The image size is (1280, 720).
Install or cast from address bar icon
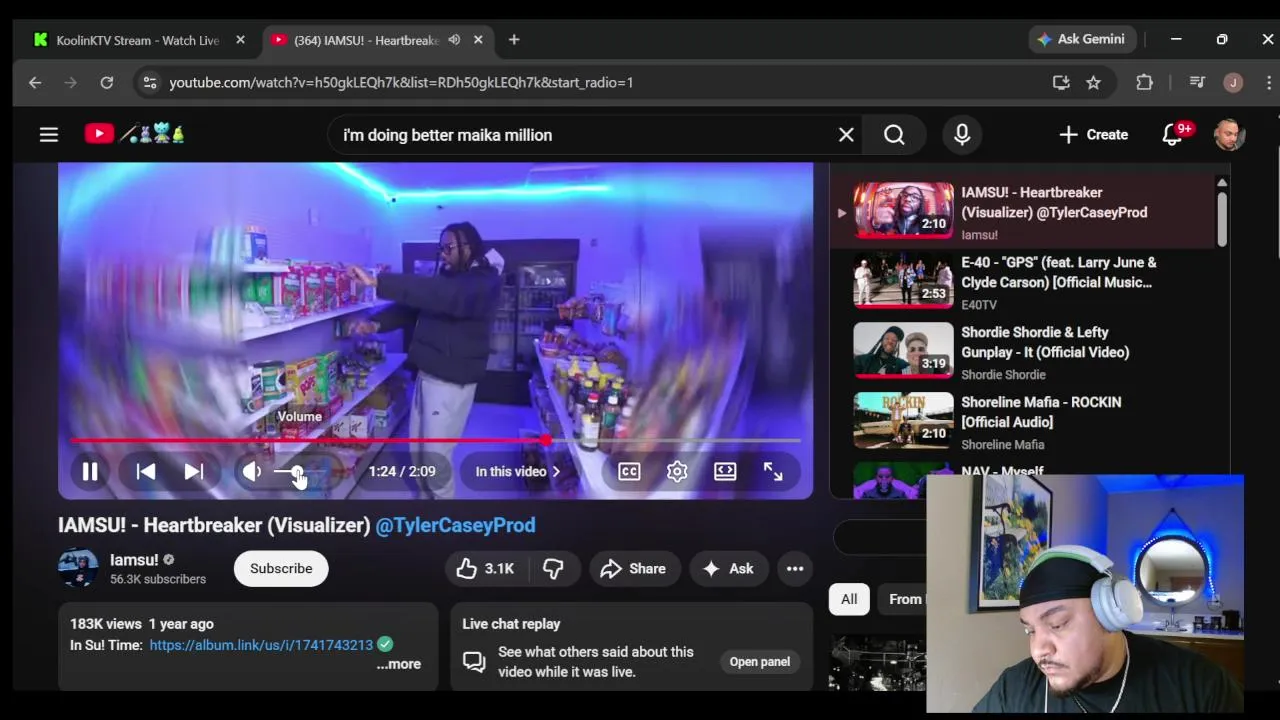click(x=1061, y=83)
